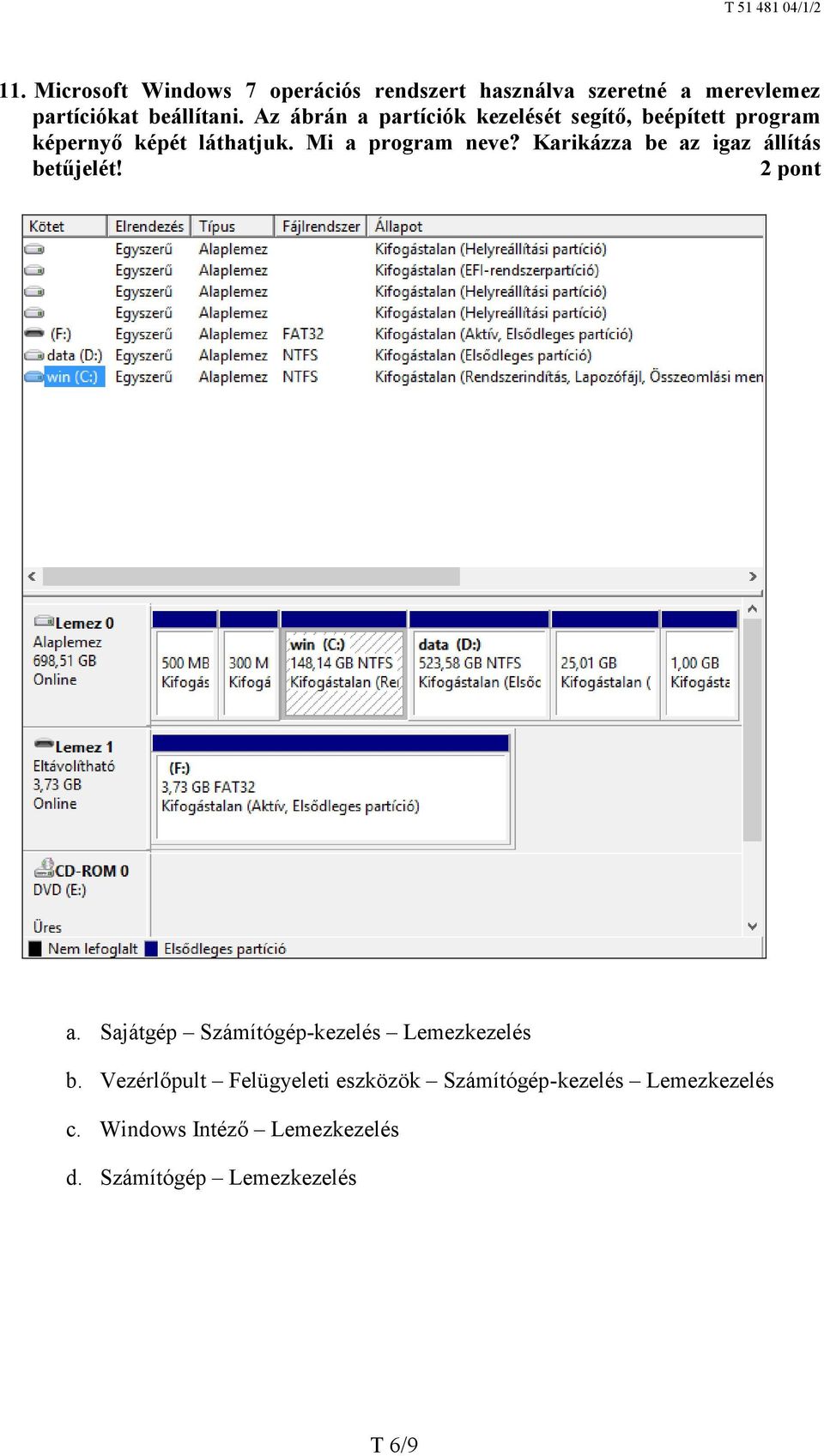Select the win (C:) 148,14 GB partition block

pos(343,665)
